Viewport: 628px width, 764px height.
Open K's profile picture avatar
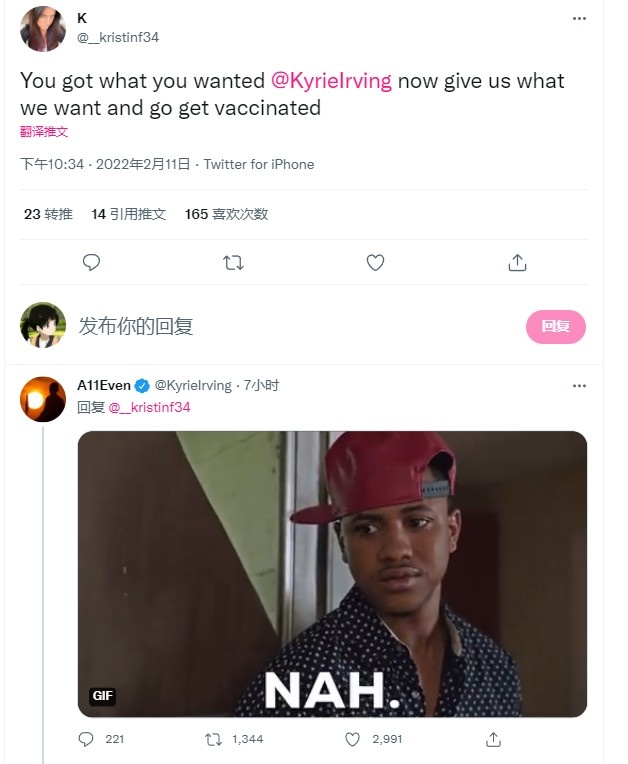pyautogui.click(x=43, y=28)
